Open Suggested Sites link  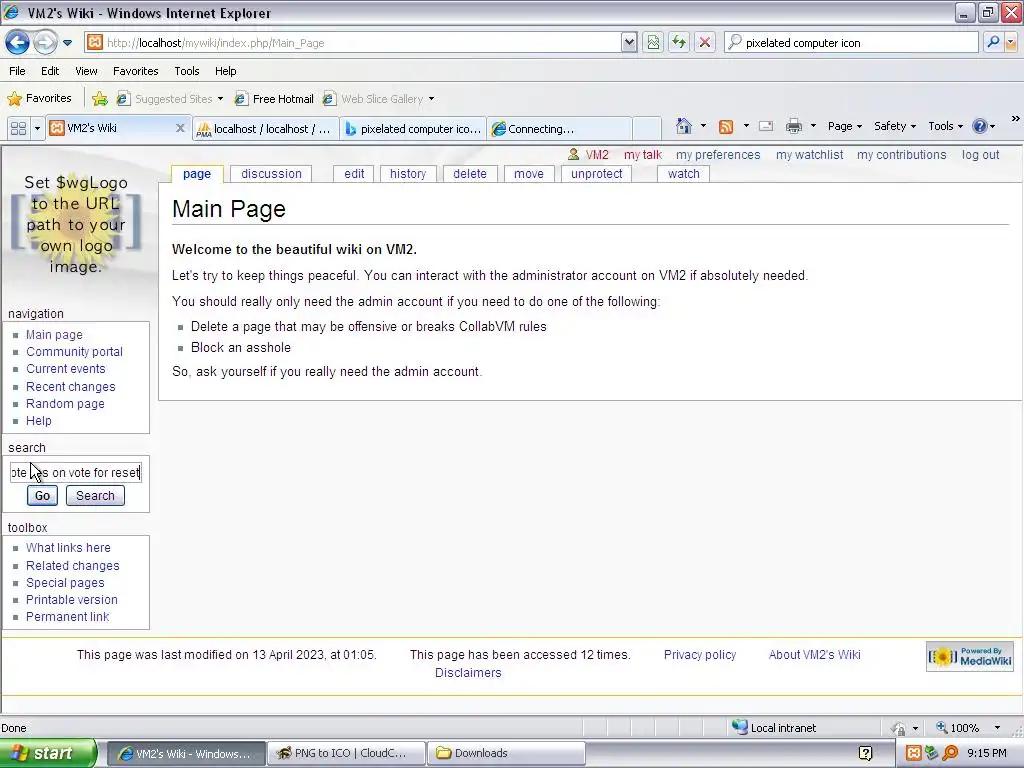(x=170, y=99)
